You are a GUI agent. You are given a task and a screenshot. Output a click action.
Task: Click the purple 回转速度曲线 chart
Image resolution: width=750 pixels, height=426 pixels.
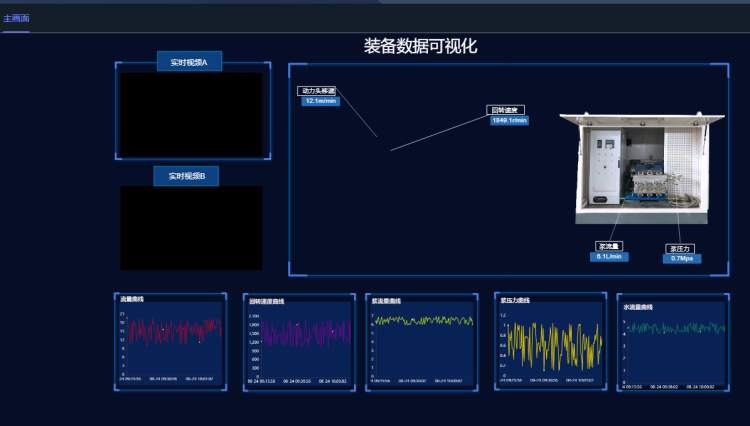(x=298, y=345)
